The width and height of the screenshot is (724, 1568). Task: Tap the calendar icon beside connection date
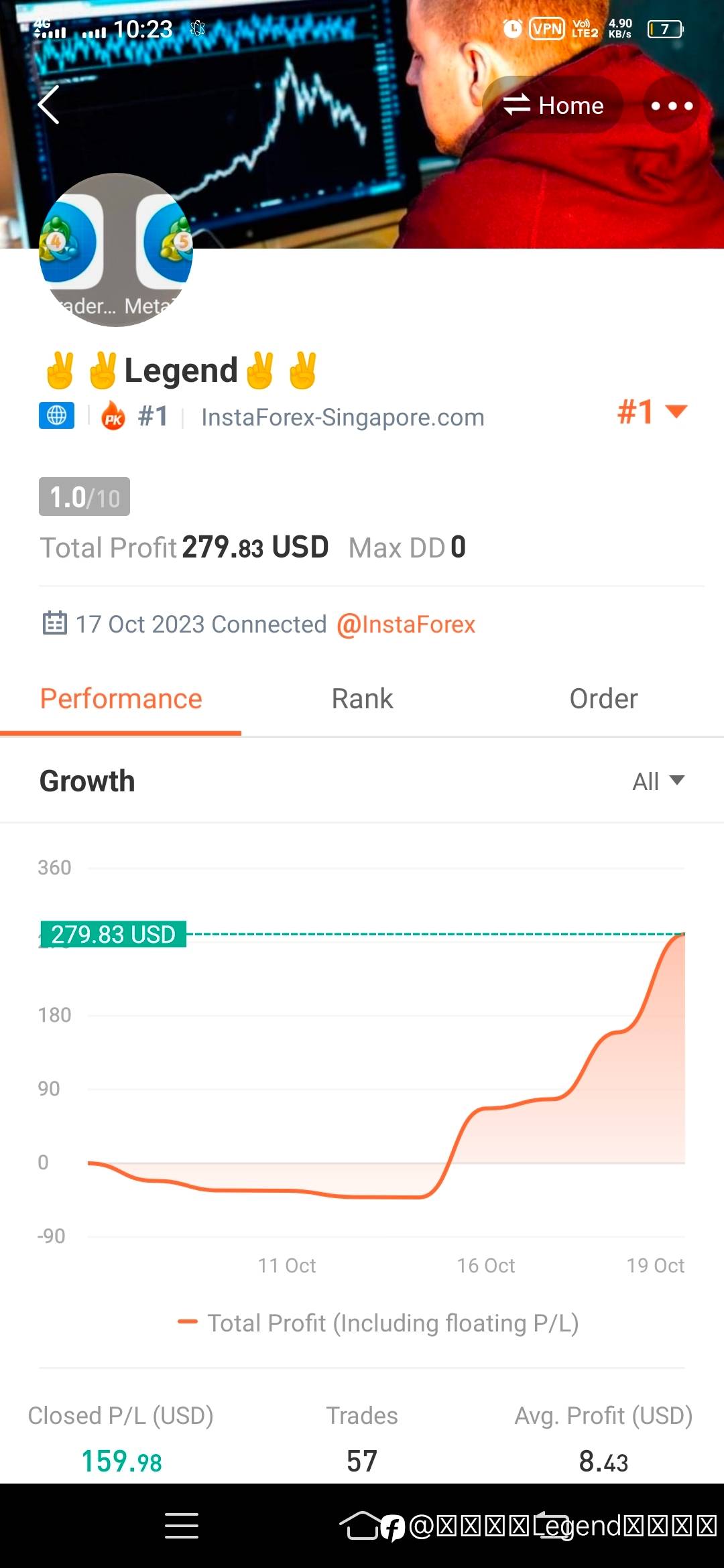pyautogui.click(x=54, y=623)
